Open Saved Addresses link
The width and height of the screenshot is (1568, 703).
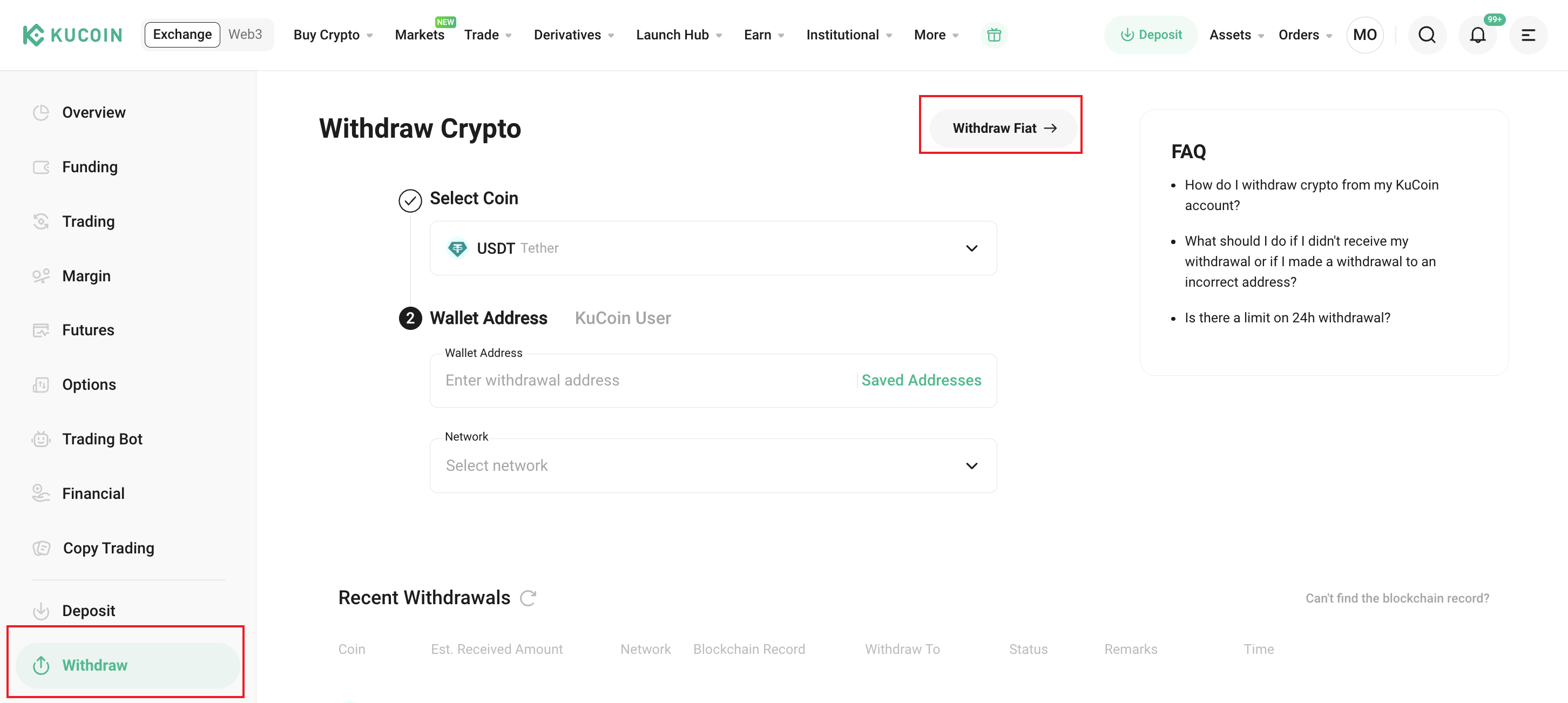pyautogui.click(x=921, y=381)
